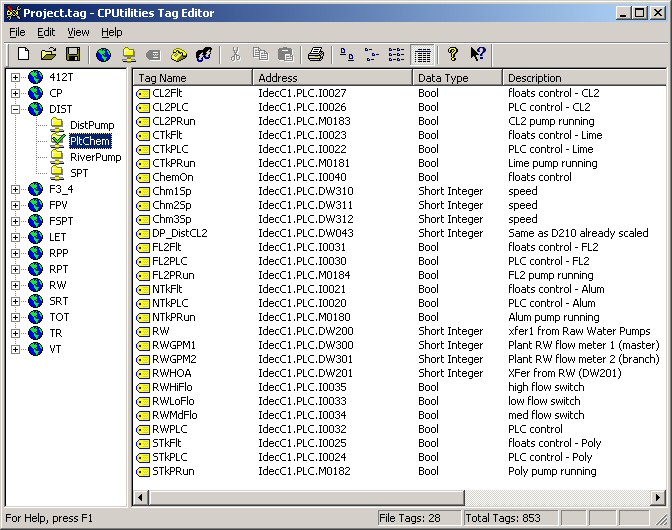The height and width of the screenshot is (530, 672).
Task: Click the yellow question mark help icon
Action: point(452,54)
